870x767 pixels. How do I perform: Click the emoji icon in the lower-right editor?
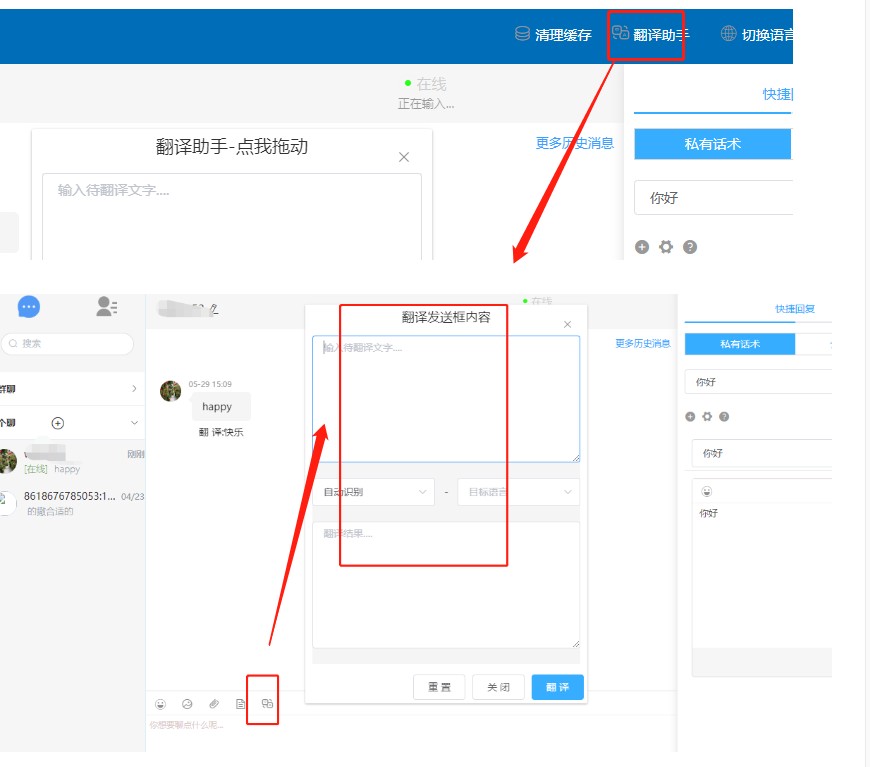coord(706,491)
